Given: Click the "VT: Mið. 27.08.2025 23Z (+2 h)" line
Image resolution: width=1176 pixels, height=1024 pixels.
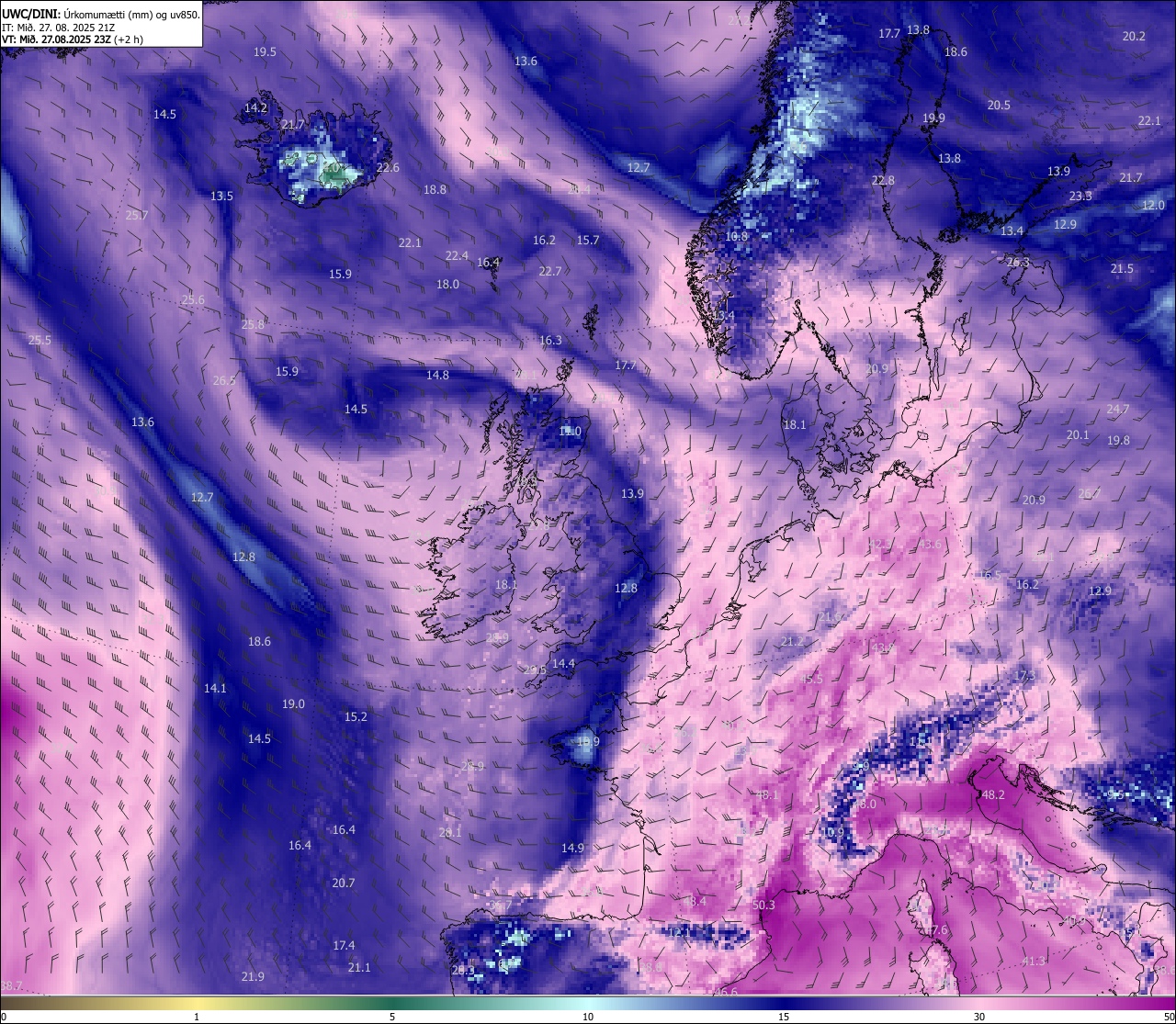Looking at the screenshot, I should click(x=73, y=39).
